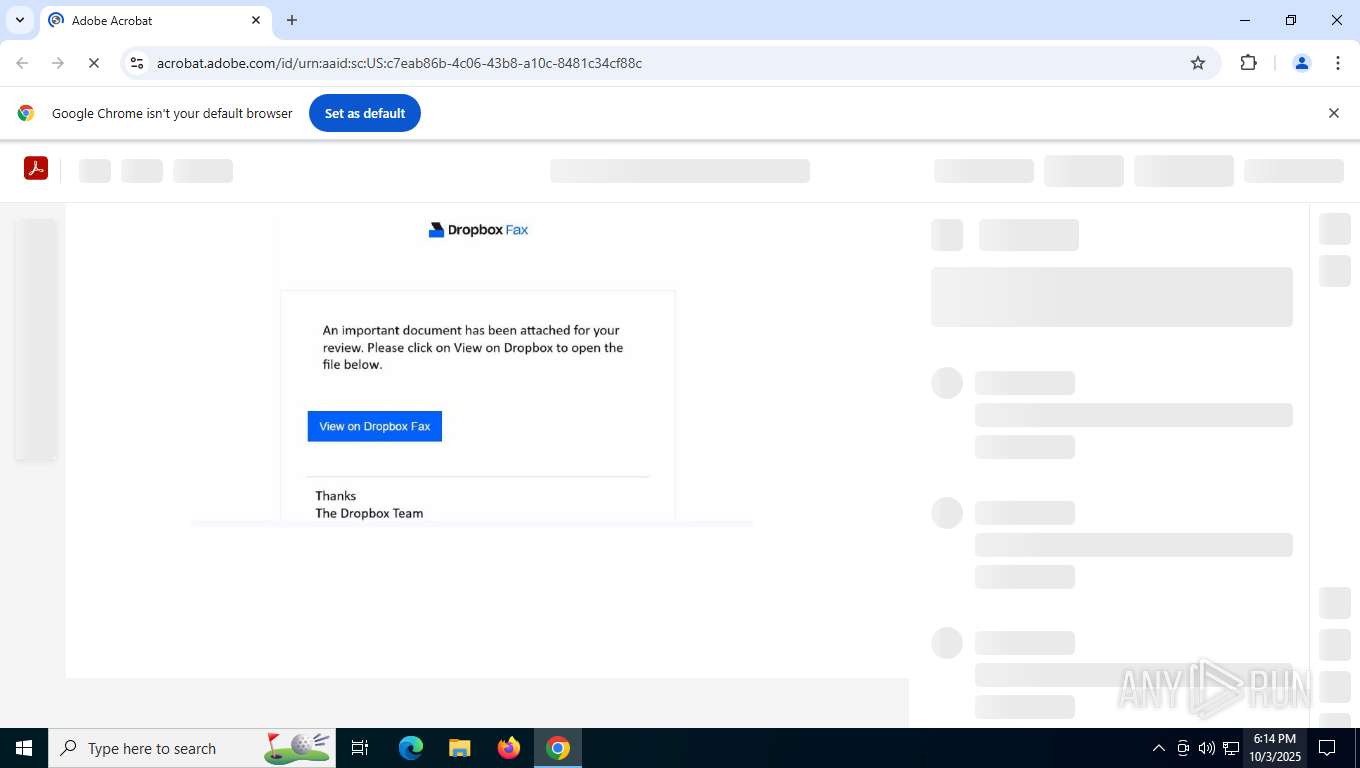Select 'An important document has been attached' text
The image size is (1360, 768).
click(441, 330)
